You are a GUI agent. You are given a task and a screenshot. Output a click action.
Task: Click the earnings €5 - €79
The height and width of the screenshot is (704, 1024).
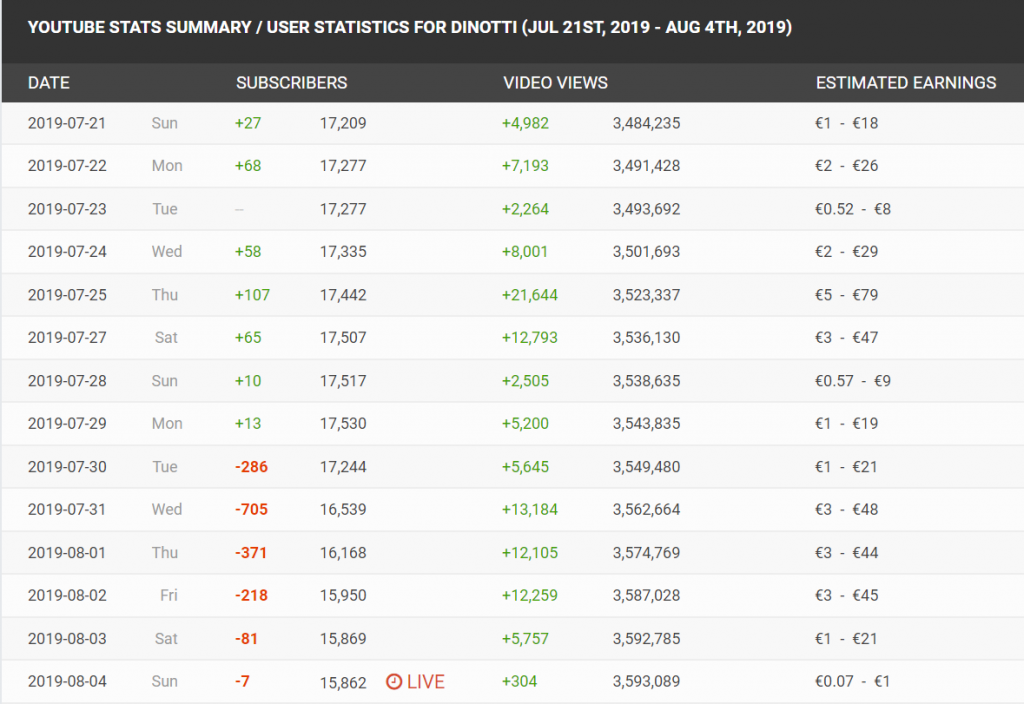(846, 295)
